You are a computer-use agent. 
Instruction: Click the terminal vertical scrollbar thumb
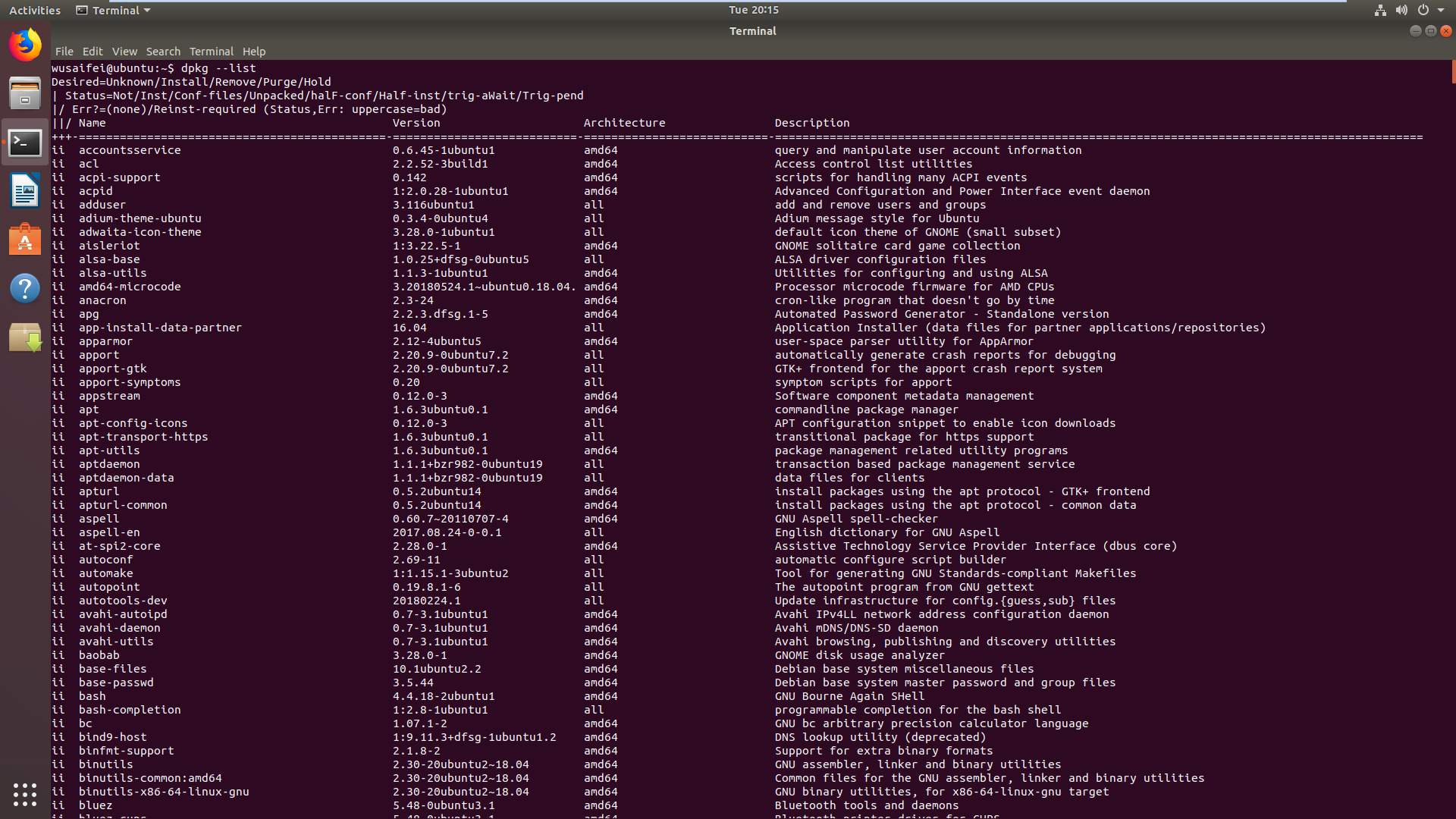[1453, 72]
